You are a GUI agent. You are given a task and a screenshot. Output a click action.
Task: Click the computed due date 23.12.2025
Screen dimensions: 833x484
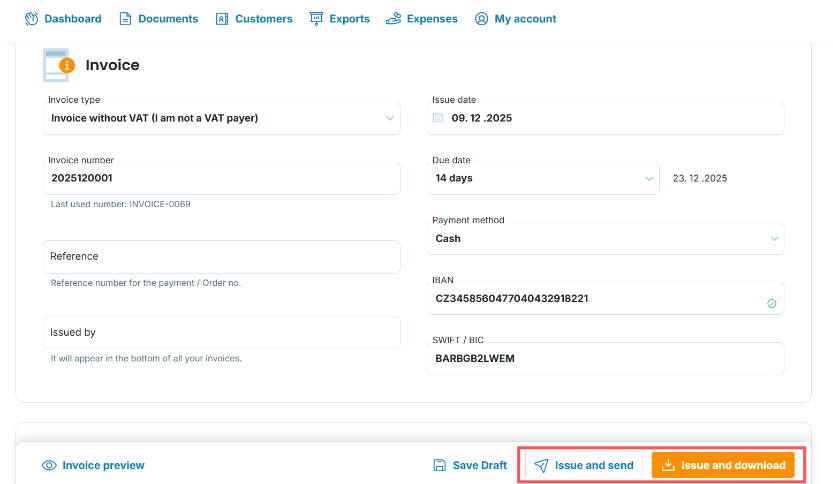pyautogui.click(x=700, y=179)
